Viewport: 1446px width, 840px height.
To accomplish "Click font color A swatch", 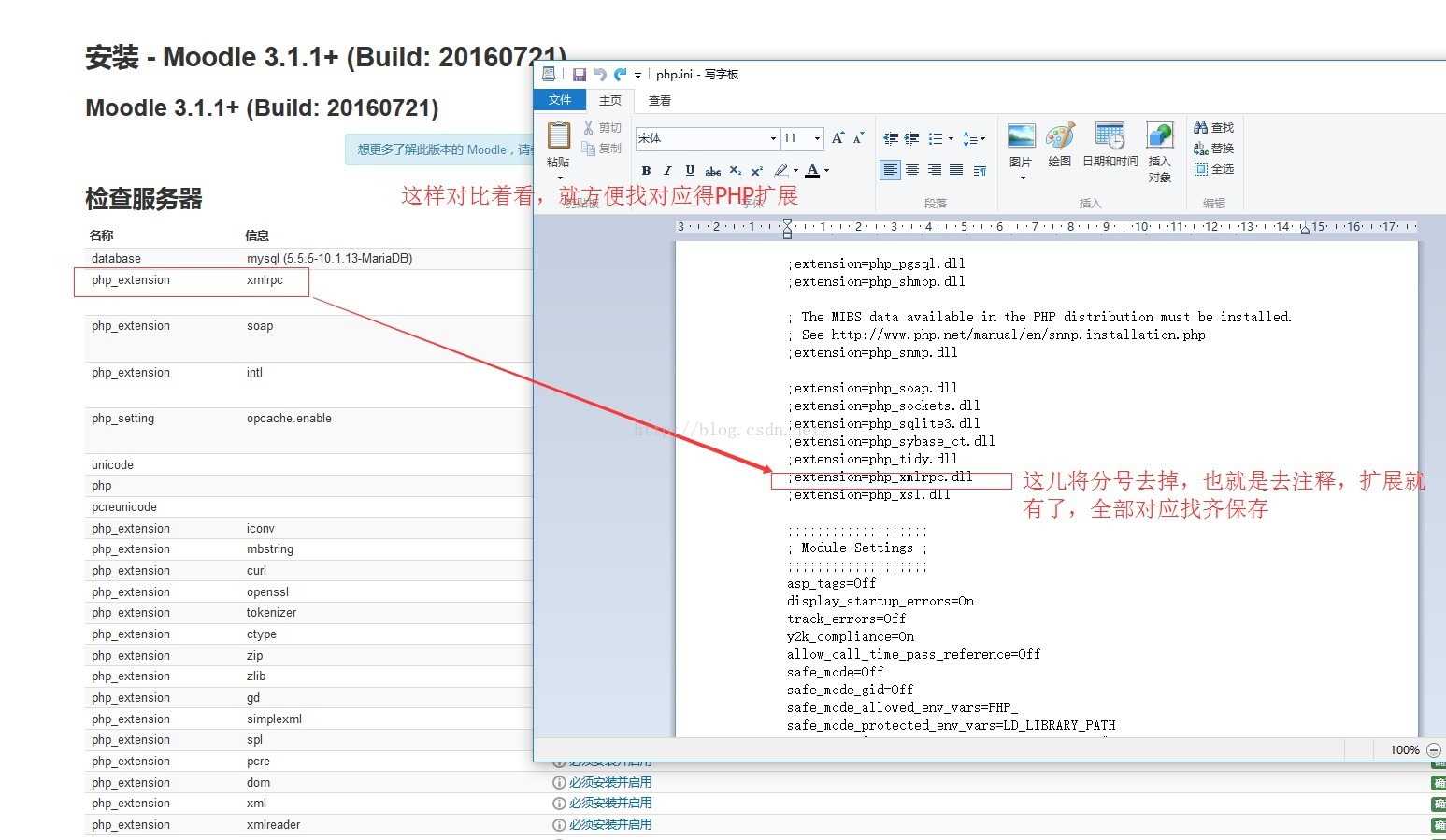I will pos(812,170).
